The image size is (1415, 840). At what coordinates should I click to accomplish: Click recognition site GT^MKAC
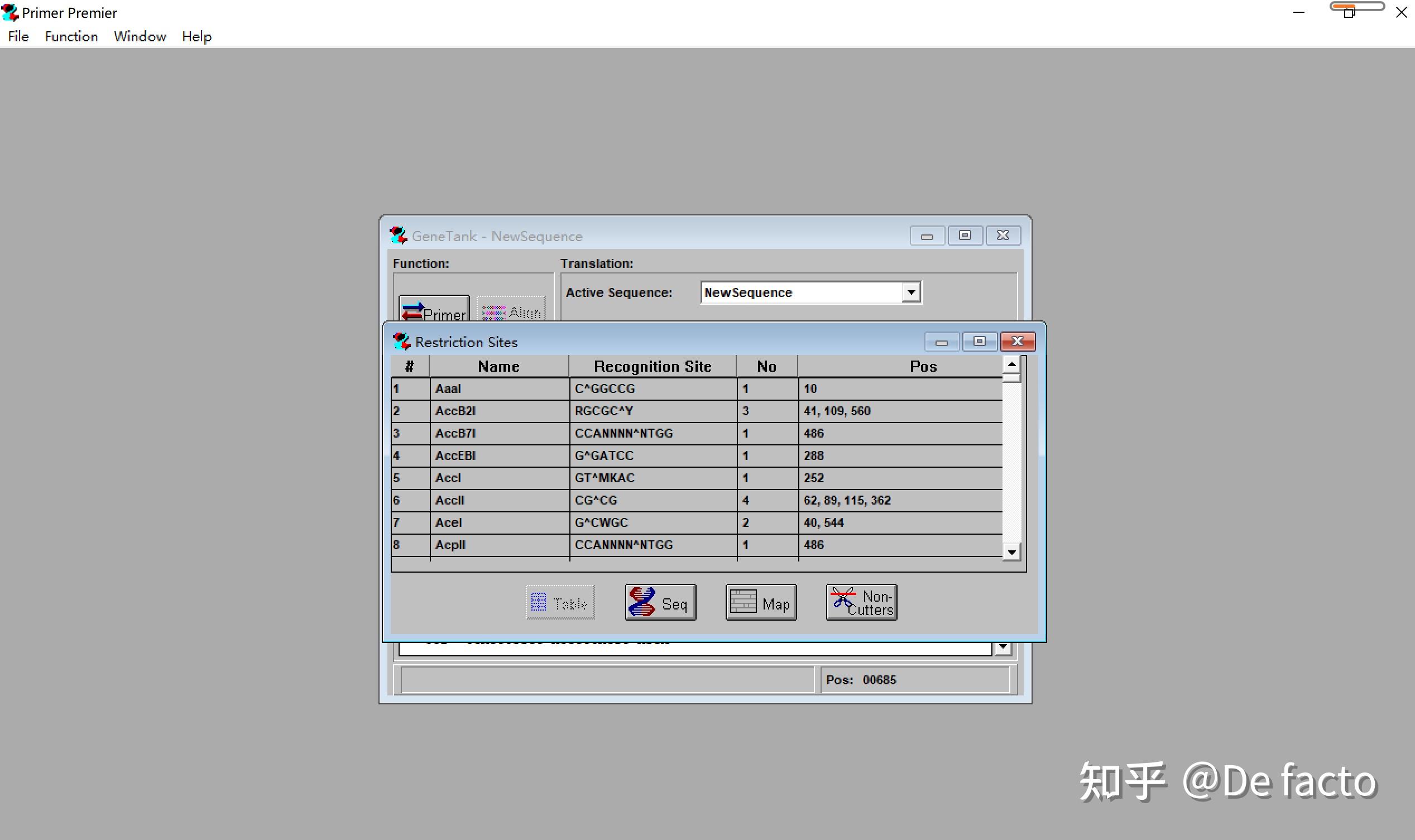[605, 478]
